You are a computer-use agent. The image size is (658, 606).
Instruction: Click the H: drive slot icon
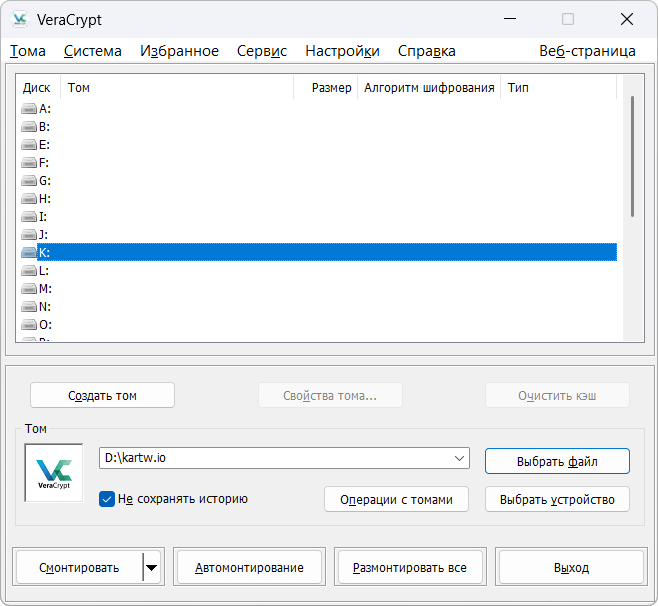coord(29,199)
